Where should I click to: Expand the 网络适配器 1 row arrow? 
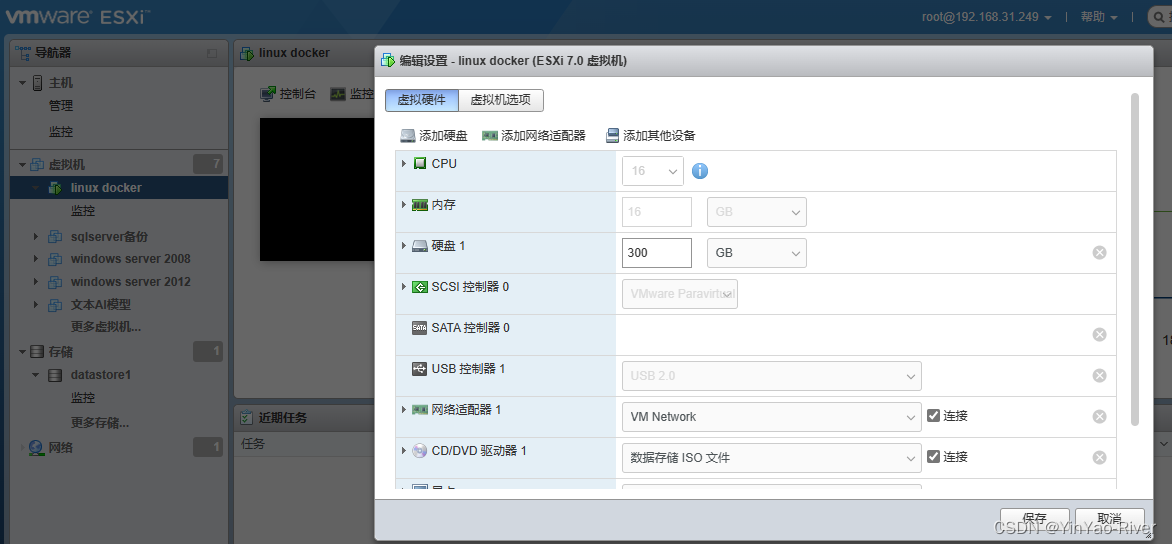tap(404, 410)
